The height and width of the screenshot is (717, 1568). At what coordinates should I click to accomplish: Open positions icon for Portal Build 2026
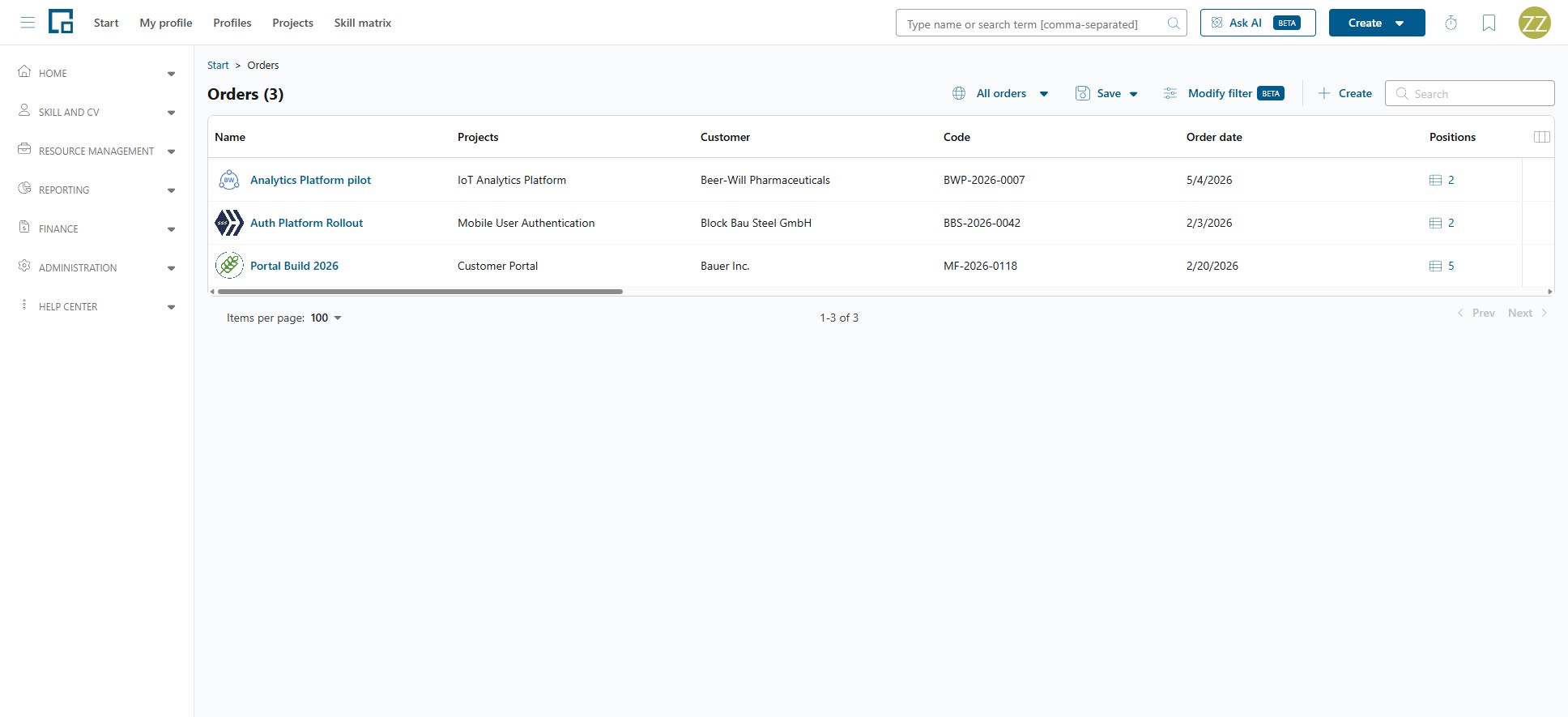(1435, 266)
